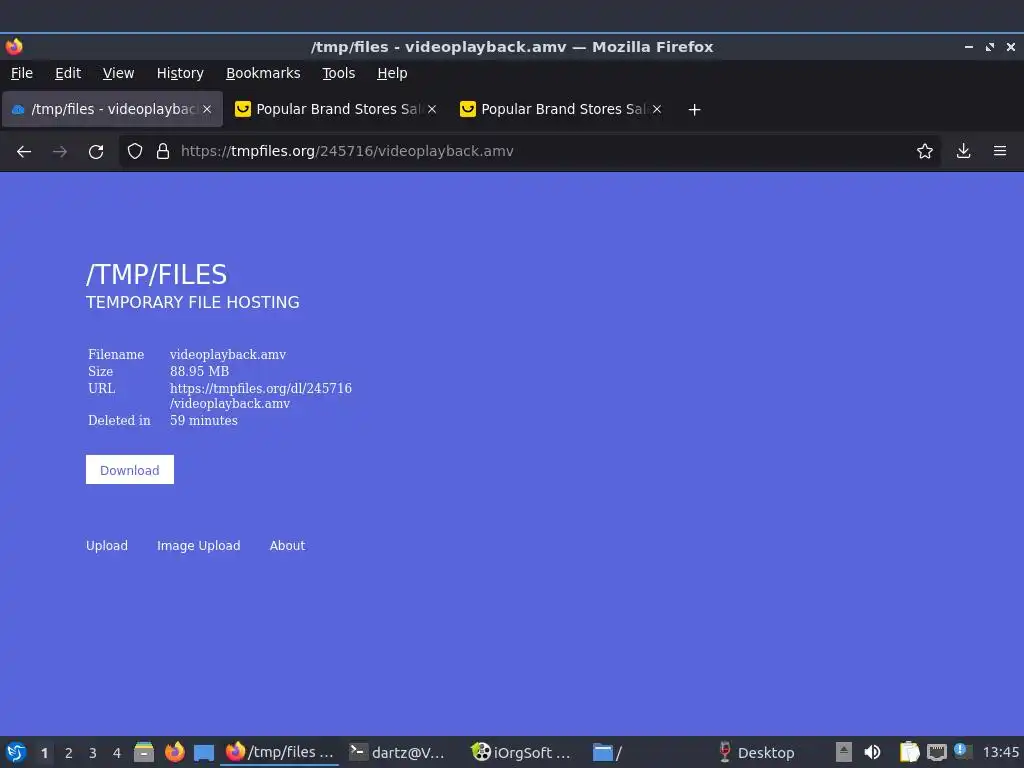Screen dimensions: 1024x768
Task: Click the forward navigation arrow
Action: pyautogui.click(x=60, y=152)
